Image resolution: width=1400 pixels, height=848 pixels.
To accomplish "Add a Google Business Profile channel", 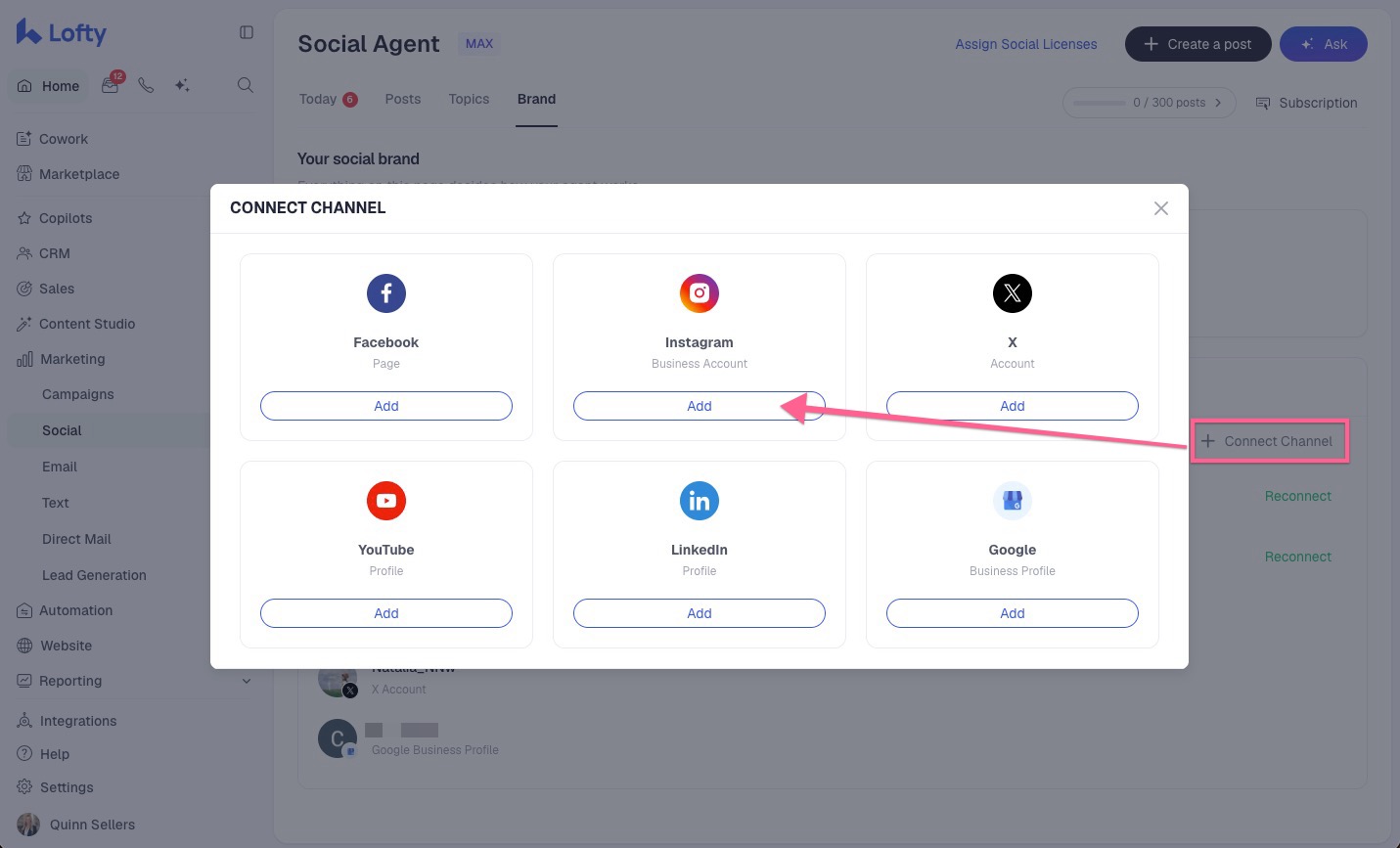I will click(1013, 613).
